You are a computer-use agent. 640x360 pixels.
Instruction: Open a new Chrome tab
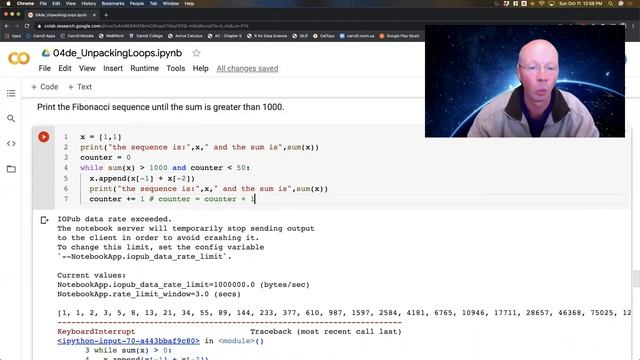[106, 15]
